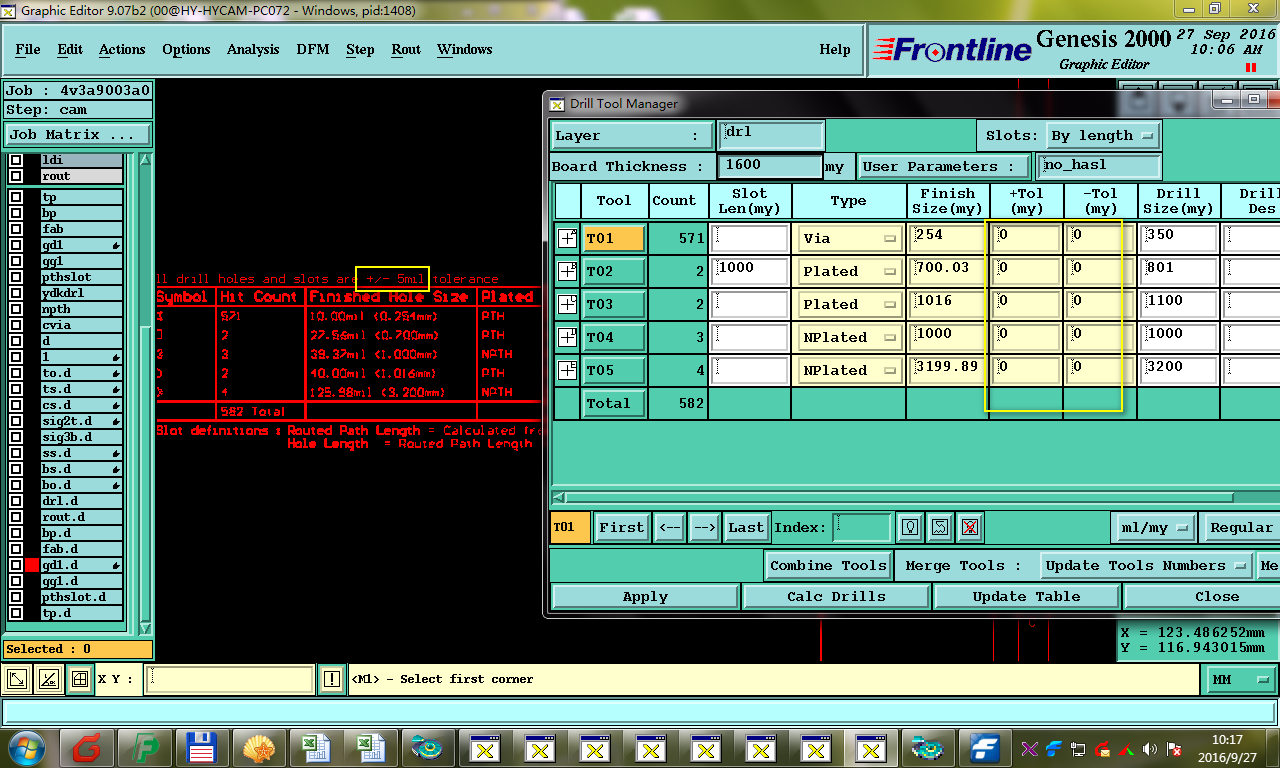Click the lightbulb highlight icon beside Index

click(x=909, y=527)
